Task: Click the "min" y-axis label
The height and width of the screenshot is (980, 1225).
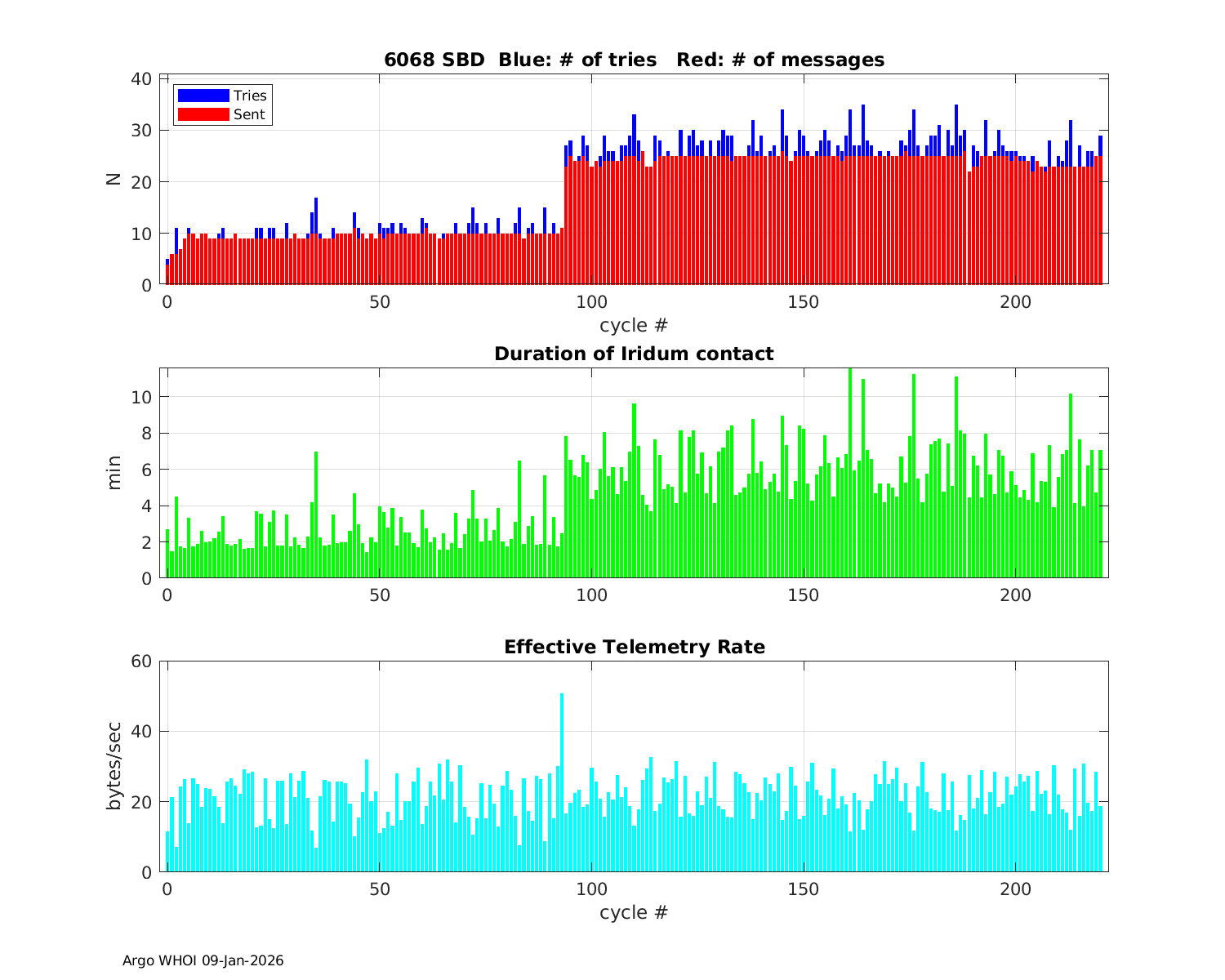Action: 114,473
